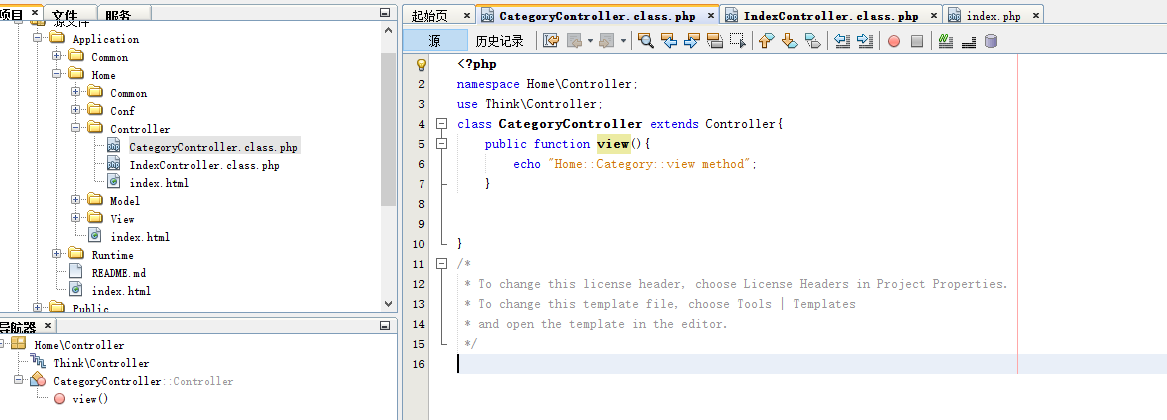Toggle Highlight Search in the editor toolbar
Image resolution: width=1167 pixels, height=420 pixels.
coord(715,41)
